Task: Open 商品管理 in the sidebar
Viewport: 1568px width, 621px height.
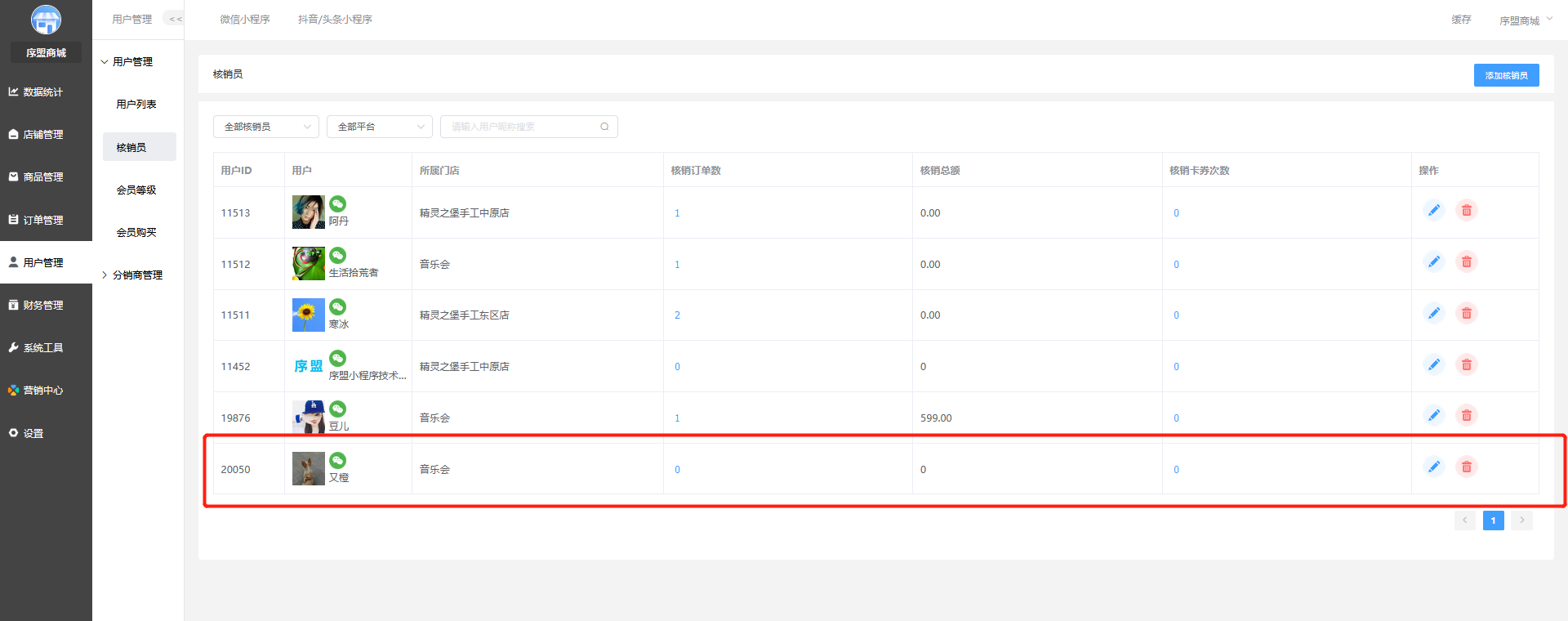Action: tap(46, 177)
